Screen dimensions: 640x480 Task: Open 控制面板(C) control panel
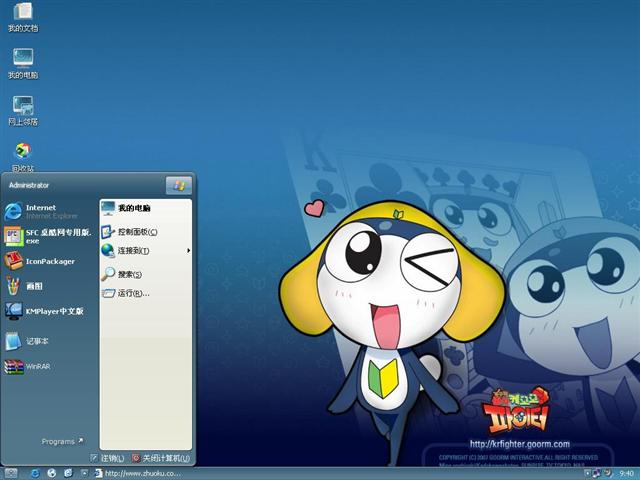click(x=129, y=232)
